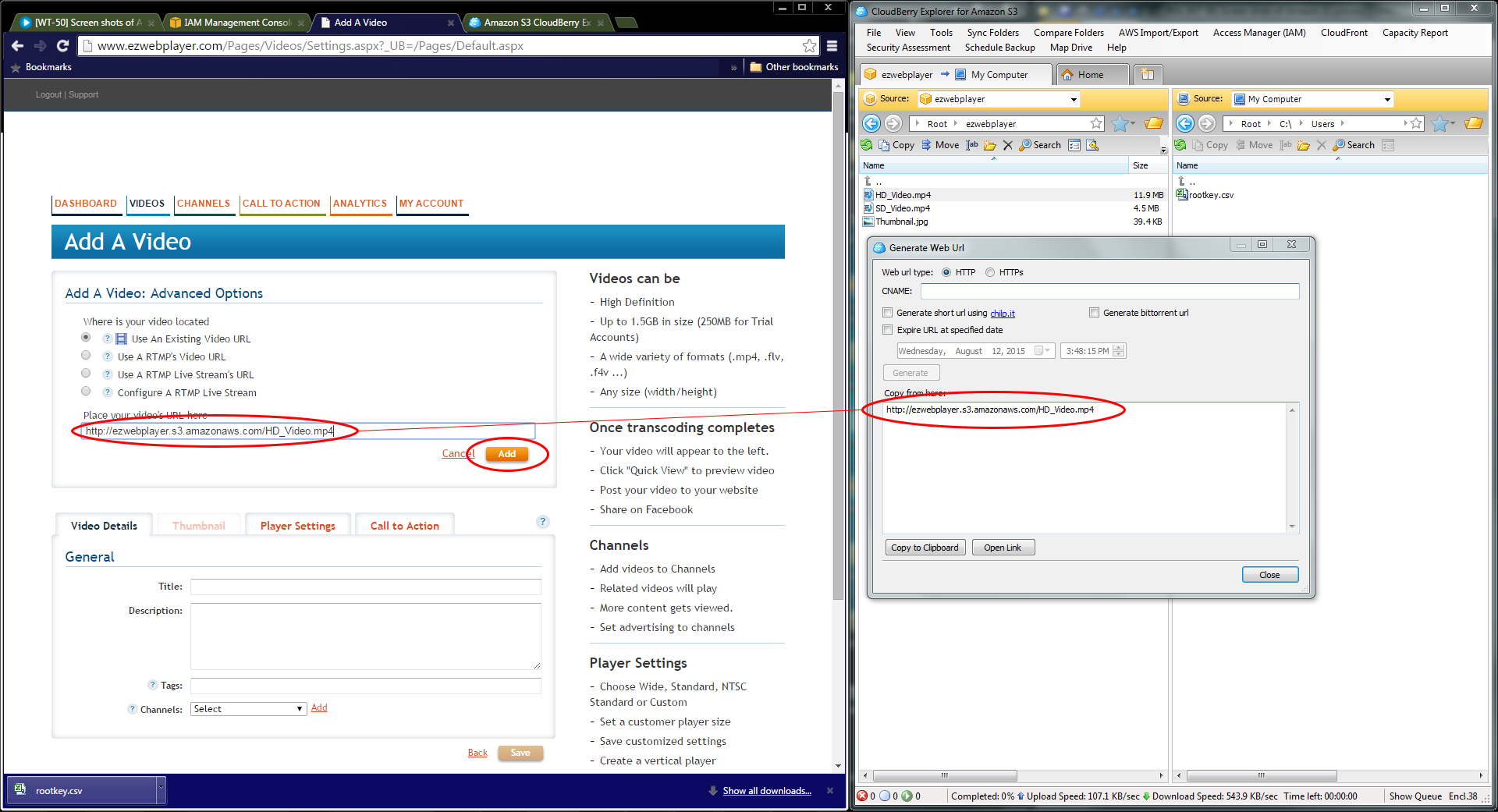
Task: Click Properties icon in ezwebplayer pane toolbar
Action: [x=1074, y=145]
